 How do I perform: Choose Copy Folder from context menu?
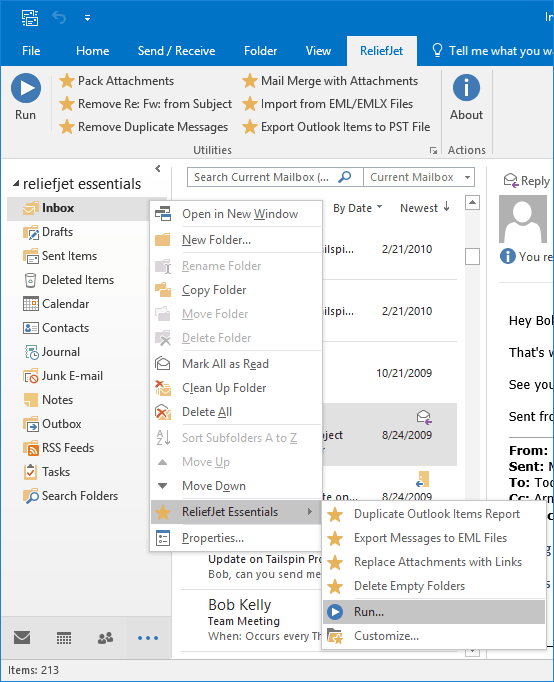pyautogui.click(x=236, y=290)
